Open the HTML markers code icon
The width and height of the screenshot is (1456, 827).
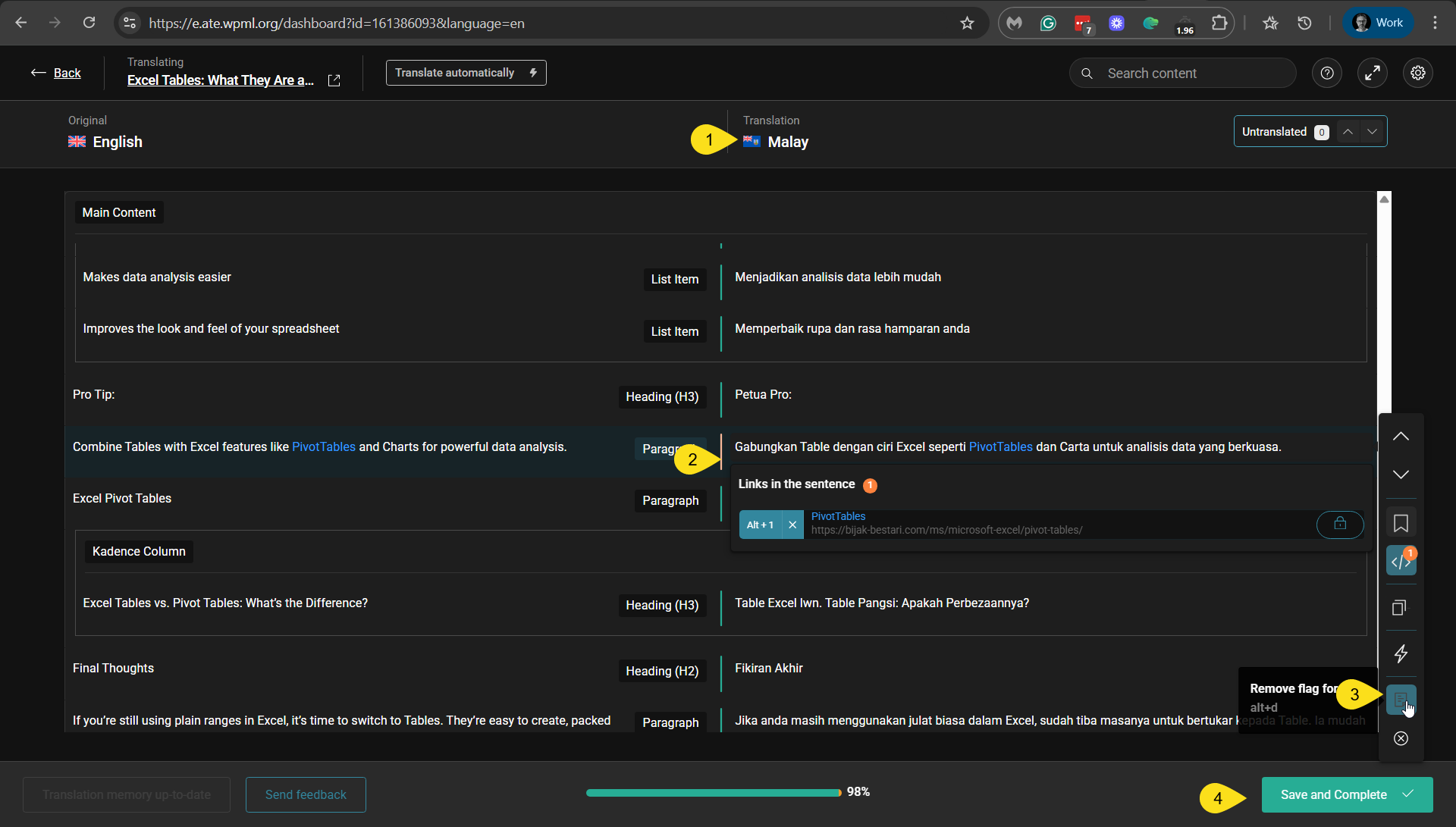pyautogui.click(x=1401, y=562)
